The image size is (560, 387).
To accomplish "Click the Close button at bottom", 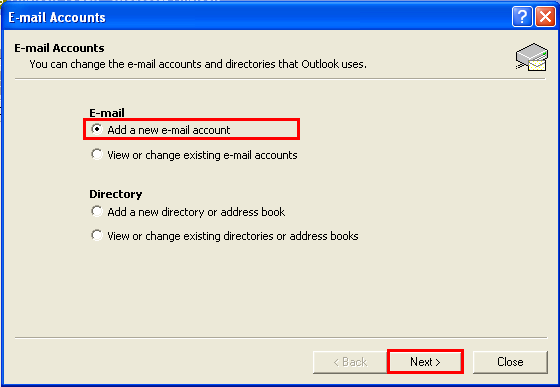I will tap(510, 362).
